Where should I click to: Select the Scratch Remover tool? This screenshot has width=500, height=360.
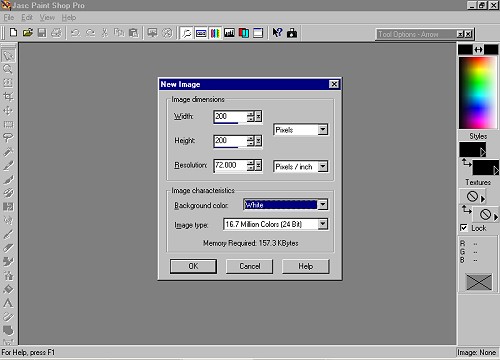pyautogui.click(x=8, y=234)
